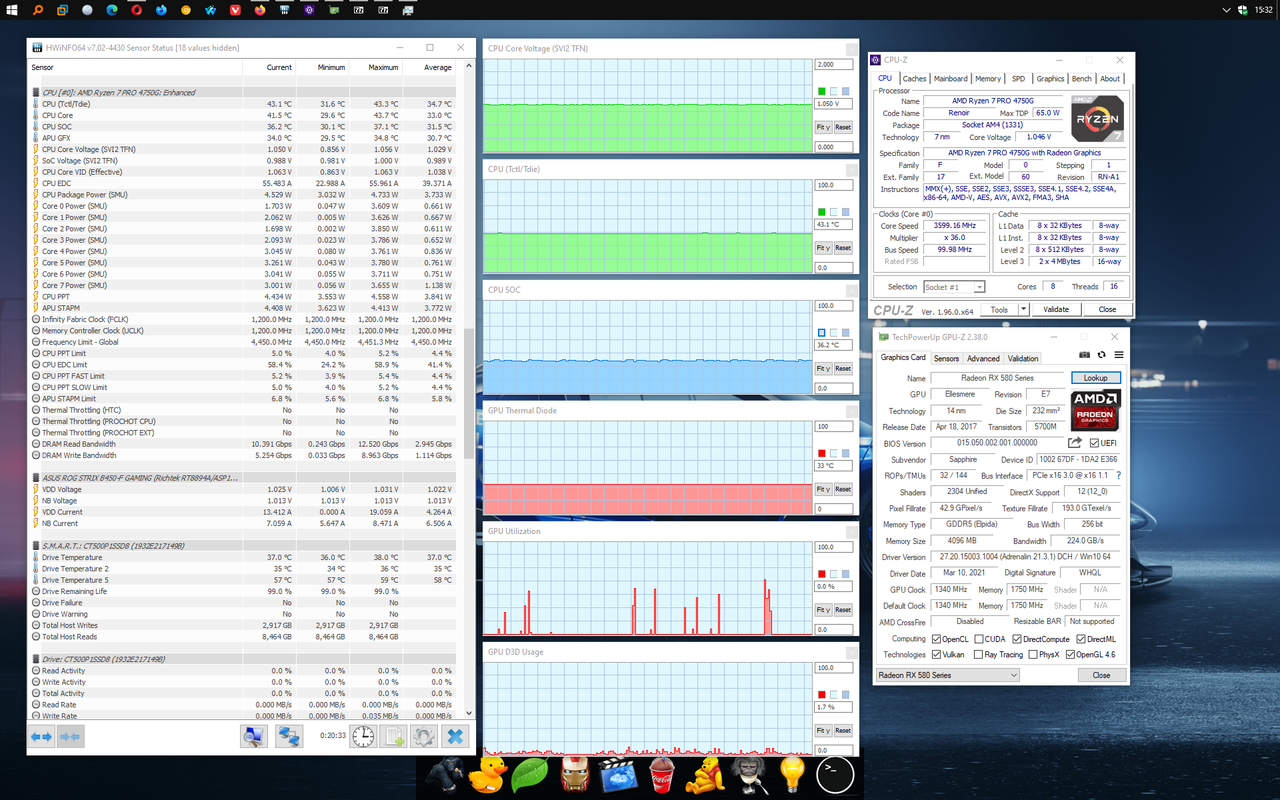1280x800 pixels.
Task: Click the Bus Interface question mark
Action: [1118, 476]
